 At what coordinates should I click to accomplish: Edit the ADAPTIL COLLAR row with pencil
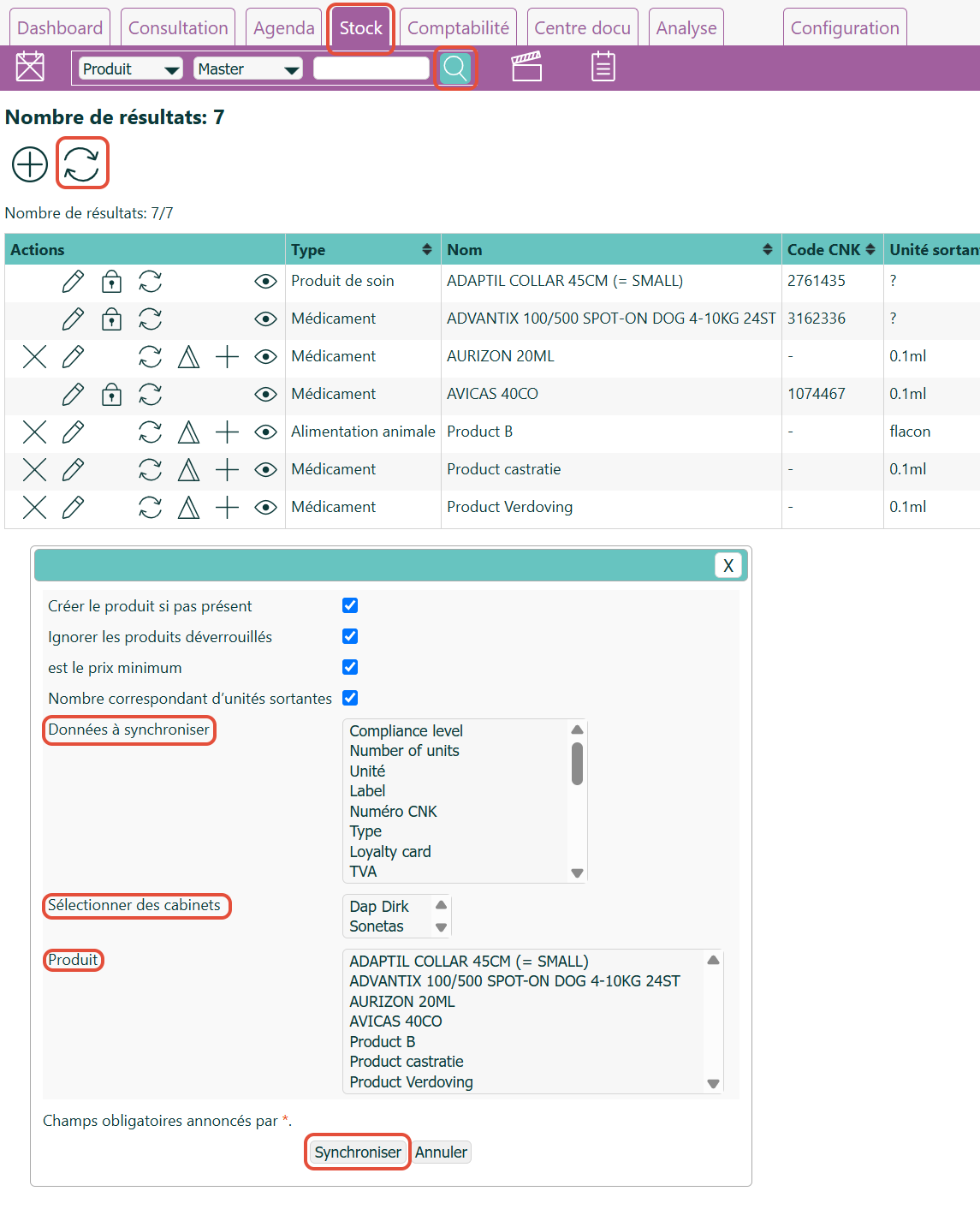(x=74, y=282)
